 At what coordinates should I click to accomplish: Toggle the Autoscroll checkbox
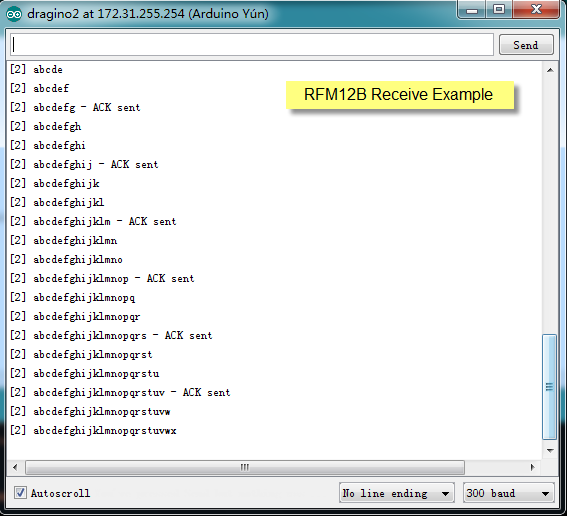click(20, 492)
